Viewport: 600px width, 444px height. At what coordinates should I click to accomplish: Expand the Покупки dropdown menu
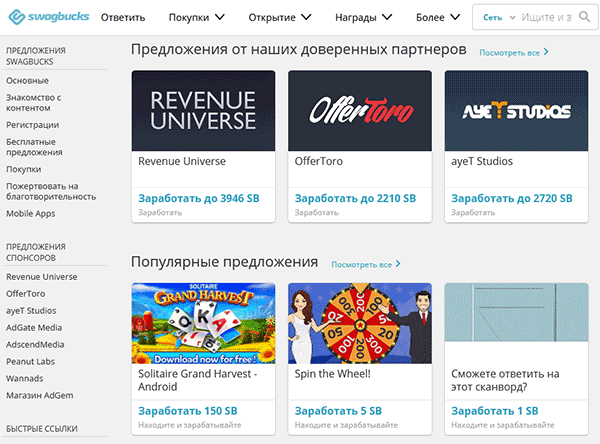click(197, 18)
